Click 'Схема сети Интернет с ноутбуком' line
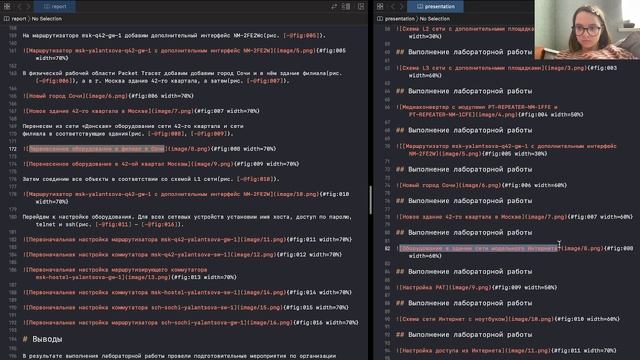This screenshot has height=360, width=640. pyautogui.click(x=508, y=319)
